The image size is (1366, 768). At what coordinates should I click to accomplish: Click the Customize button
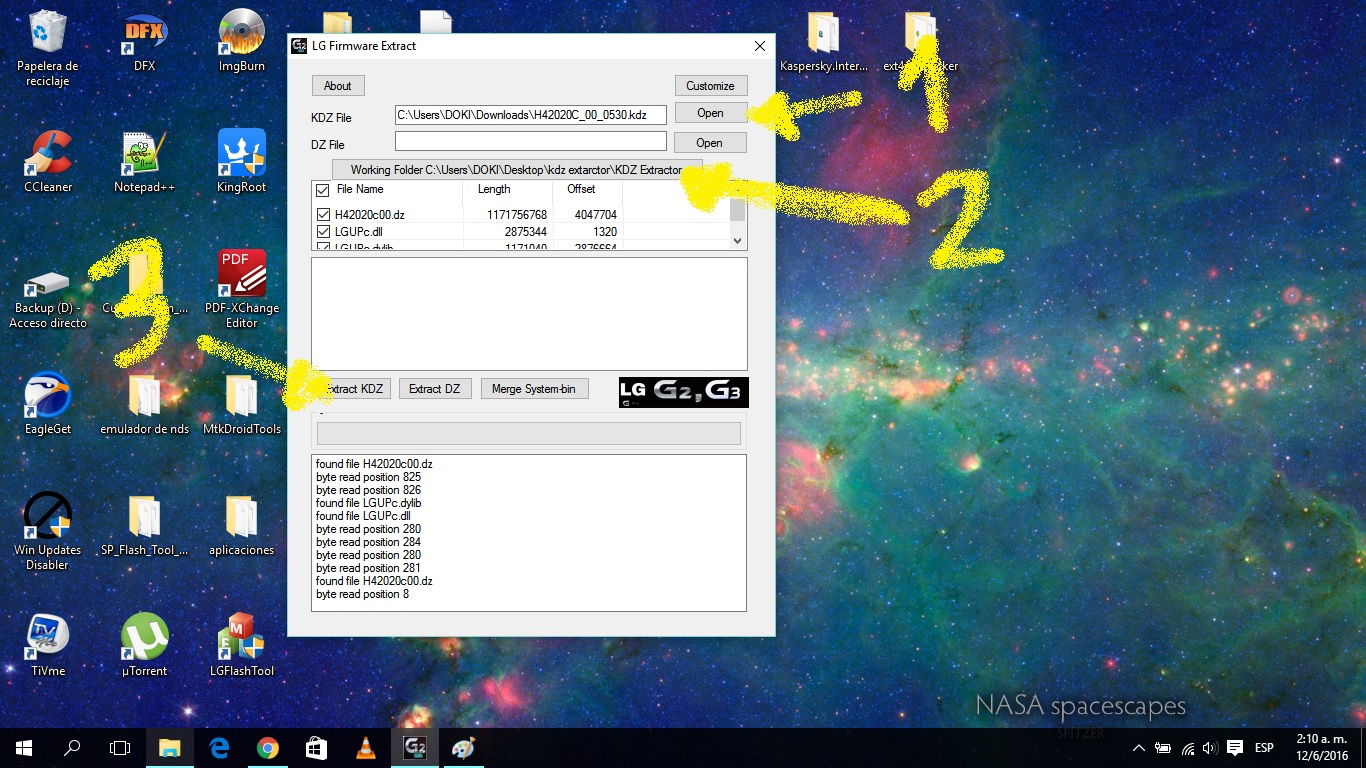click(710, 86)
